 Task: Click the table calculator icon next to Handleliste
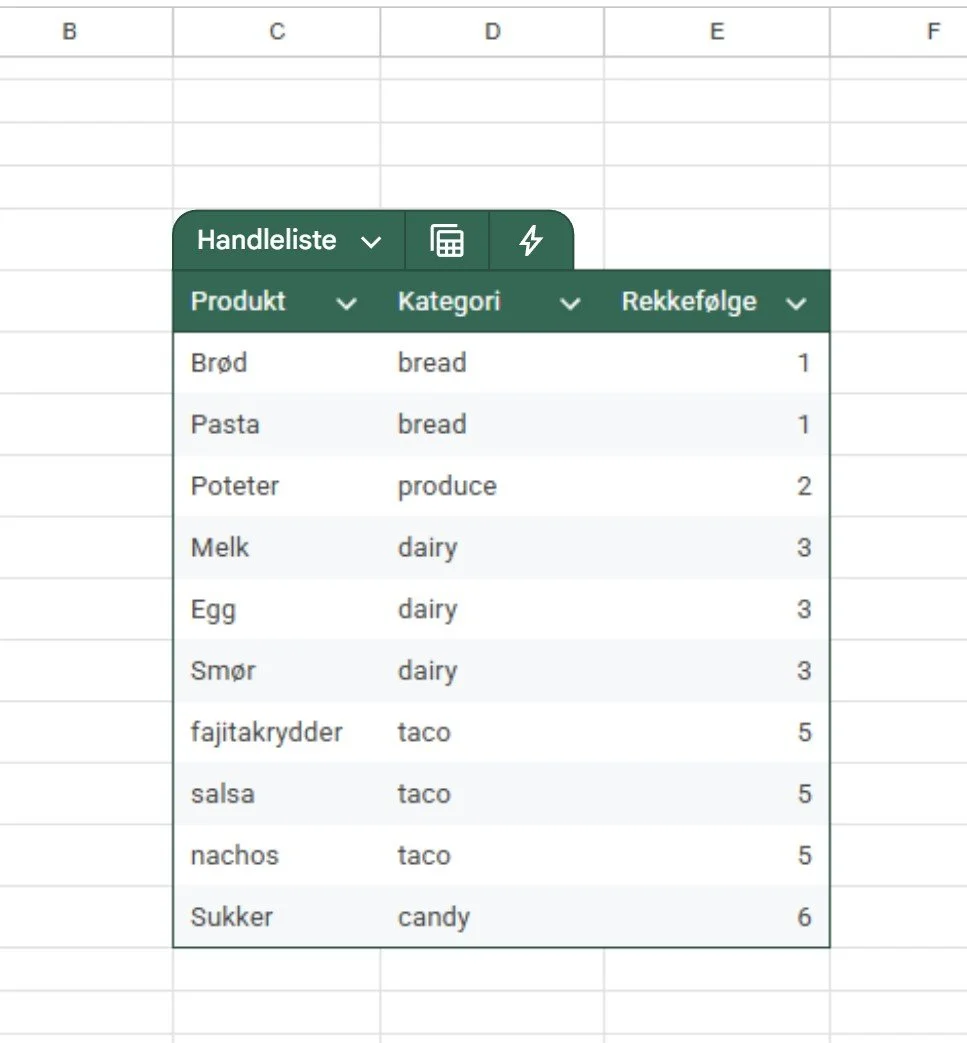[x=447, y=240]
